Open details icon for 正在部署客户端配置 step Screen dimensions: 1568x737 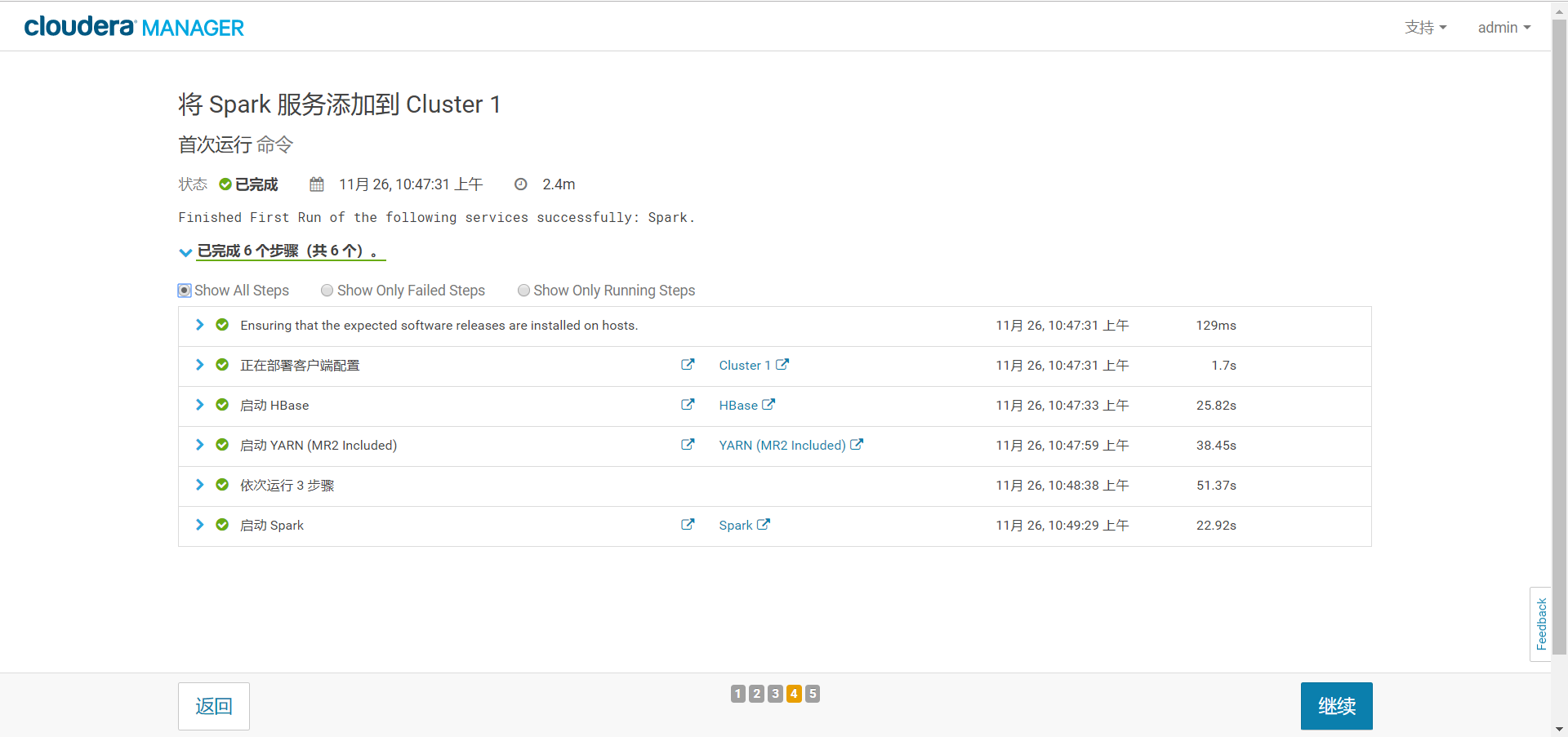pos(688,365)
